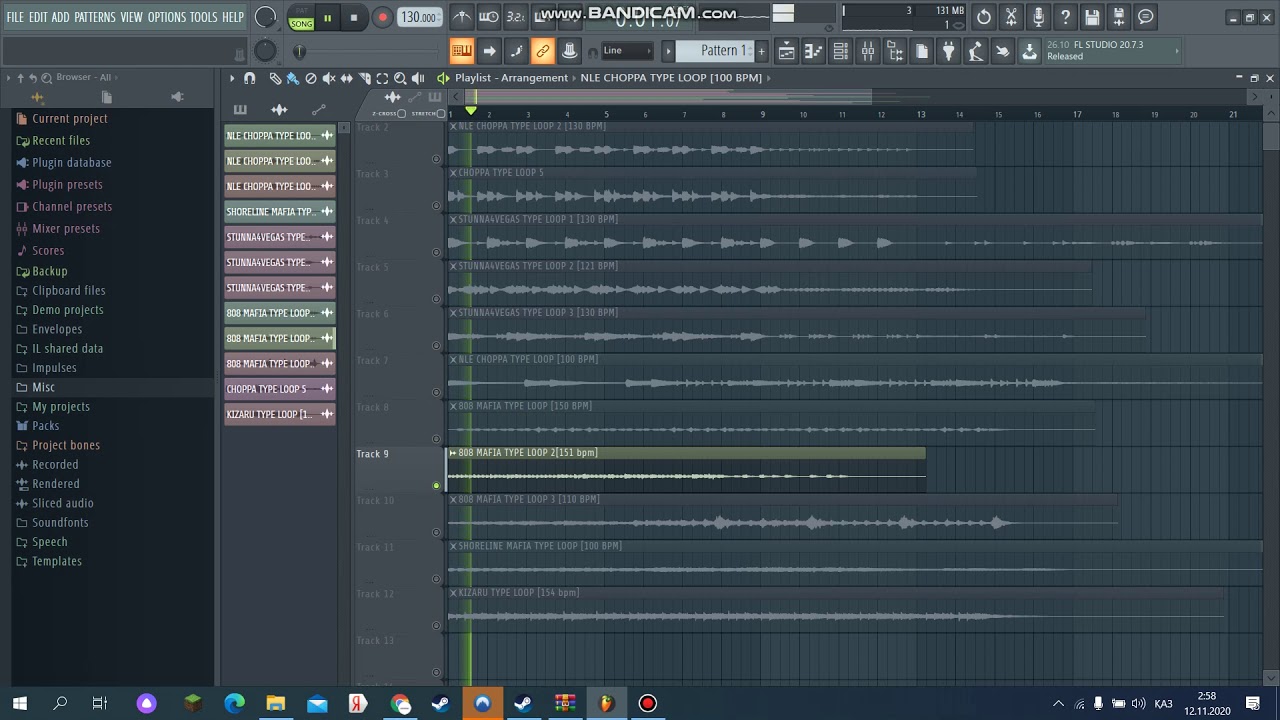Select the SHORELINE MAFIA clip in picker
Screen dimensions: 1280x720
279,212
